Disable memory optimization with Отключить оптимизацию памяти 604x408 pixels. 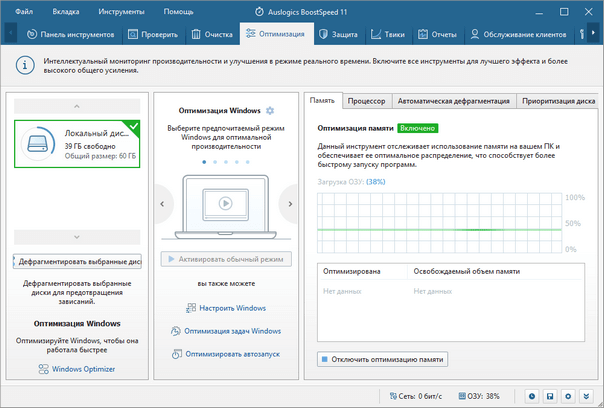pos(383,358)
